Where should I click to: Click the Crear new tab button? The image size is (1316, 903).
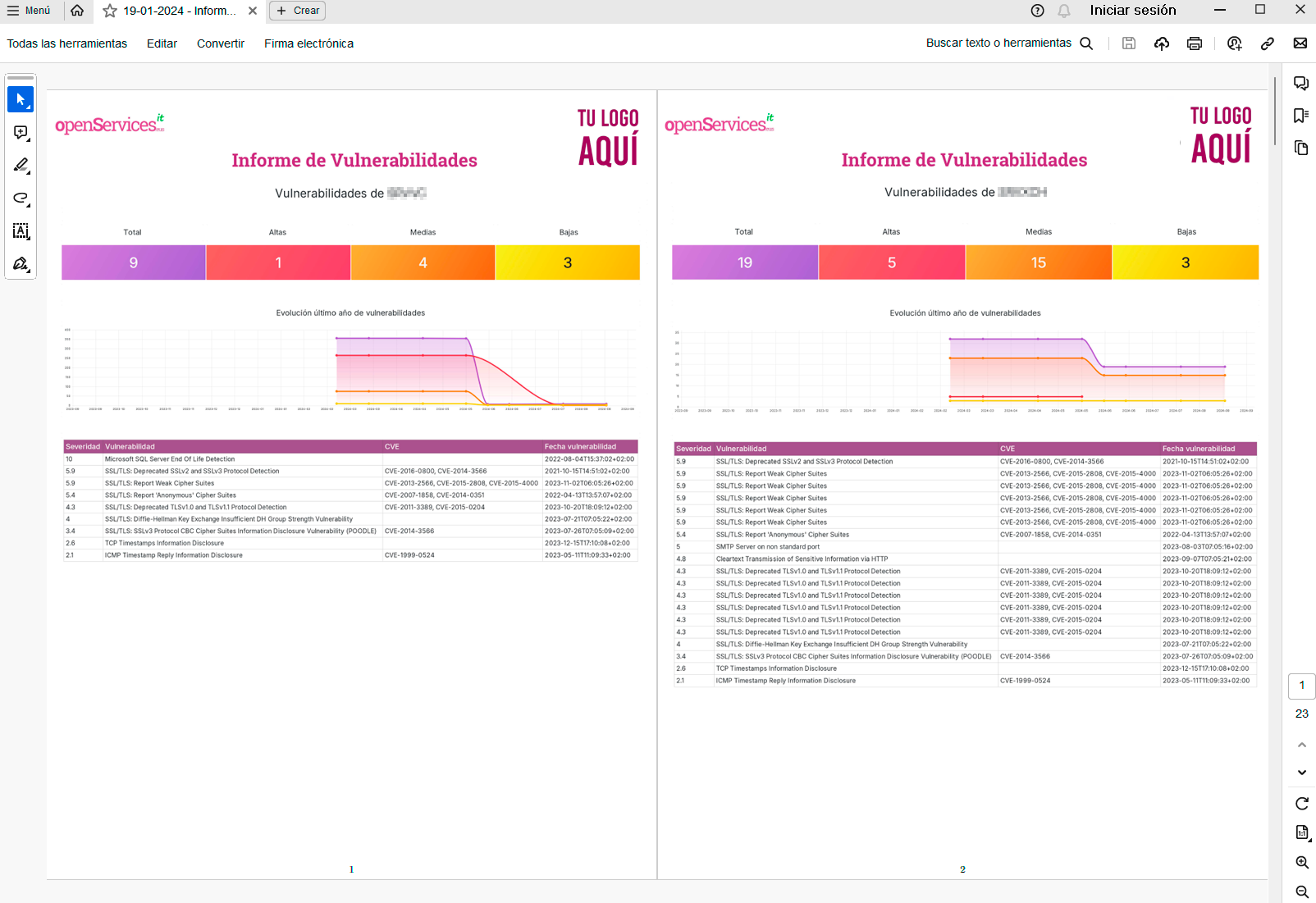click(298, 11)
